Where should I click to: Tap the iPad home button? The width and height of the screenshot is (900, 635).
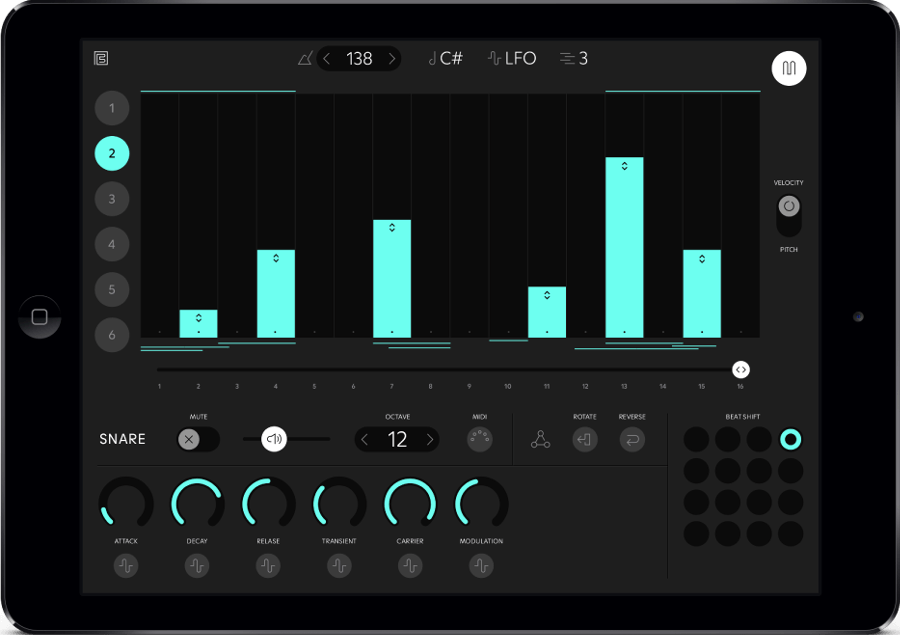tap(40, 317)
